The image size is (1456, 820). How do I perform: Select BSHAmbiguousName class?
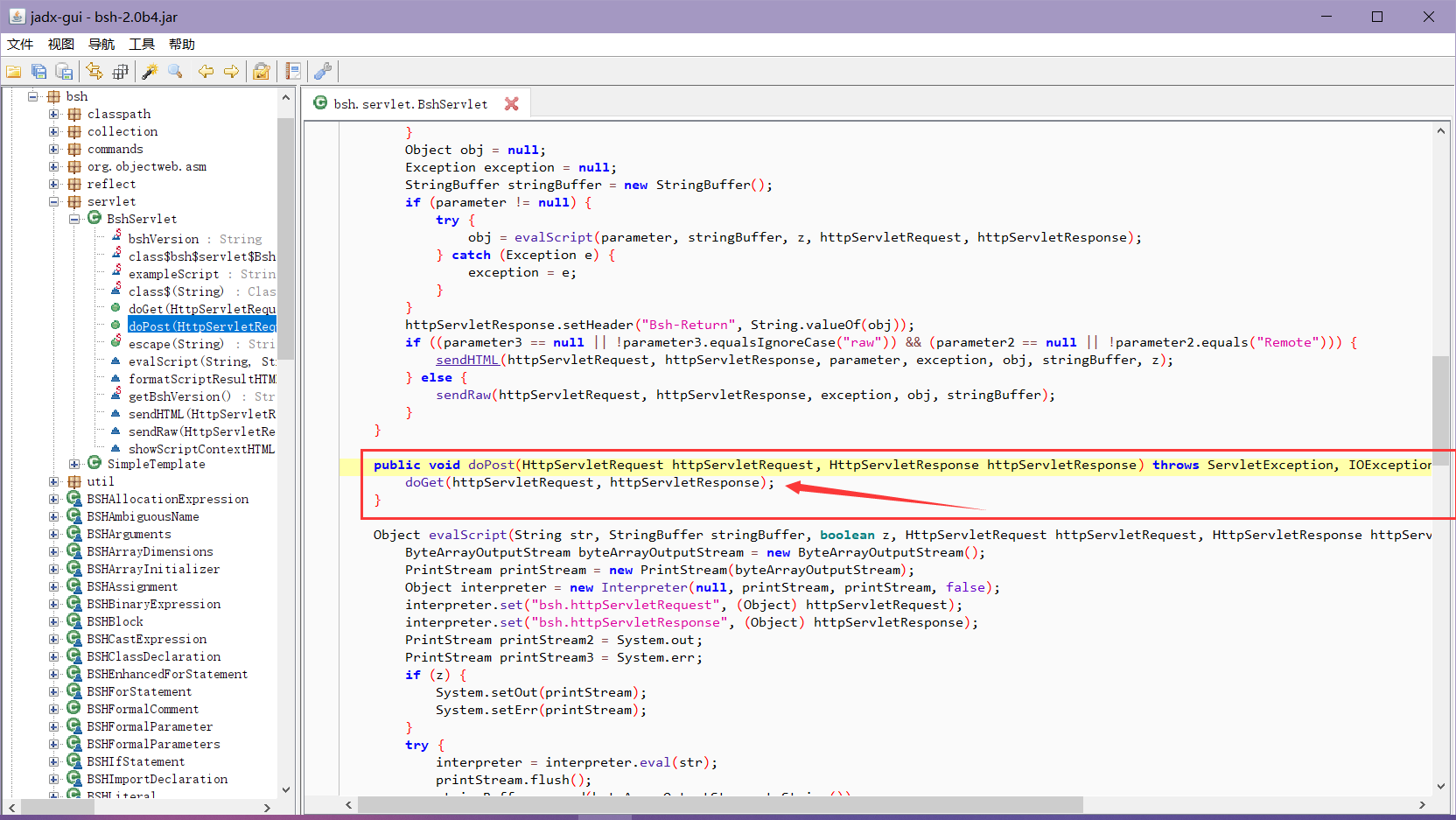[143, 516]
